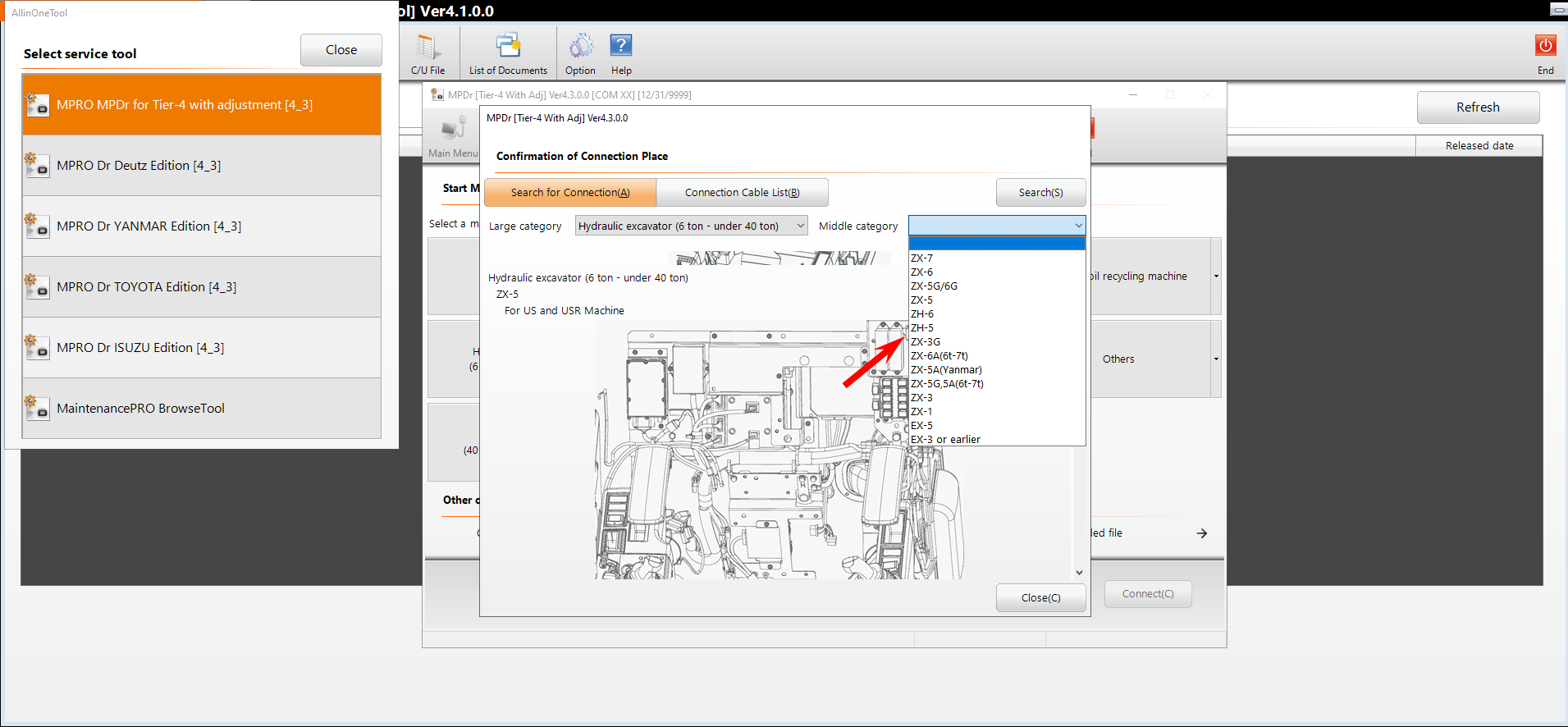Expand arrow beside Others button
This screenshot has height=727, width=1568.
pos(1216,359)
